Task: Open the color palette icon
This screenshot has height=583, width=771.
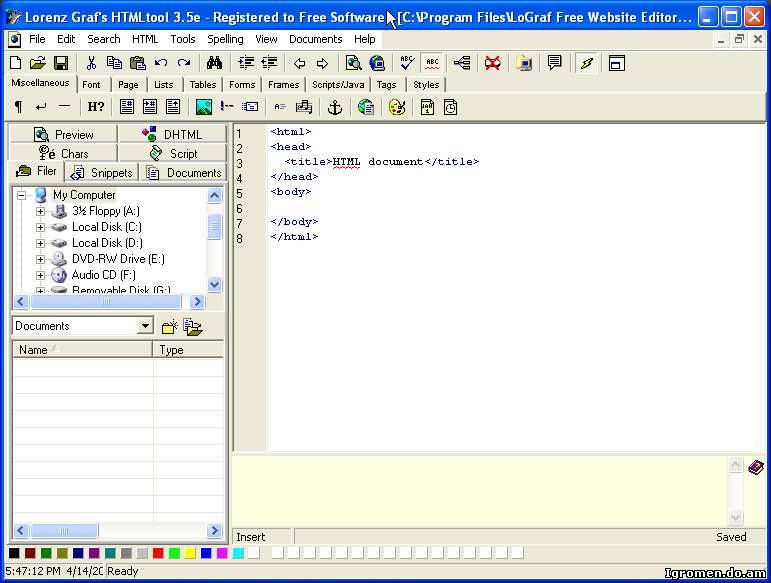Action: 397,107
